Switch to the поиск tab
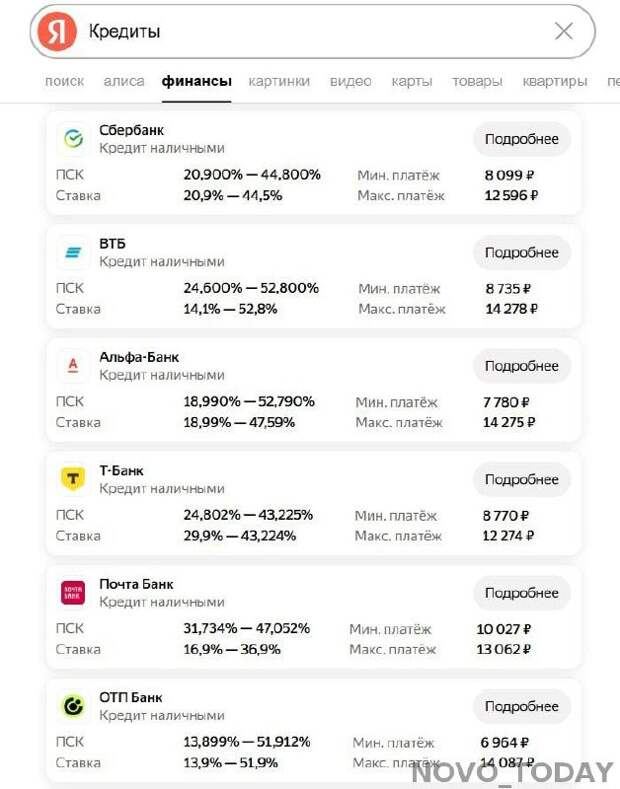620x789 pixels. pyautogui.click(x=64, y=82)
